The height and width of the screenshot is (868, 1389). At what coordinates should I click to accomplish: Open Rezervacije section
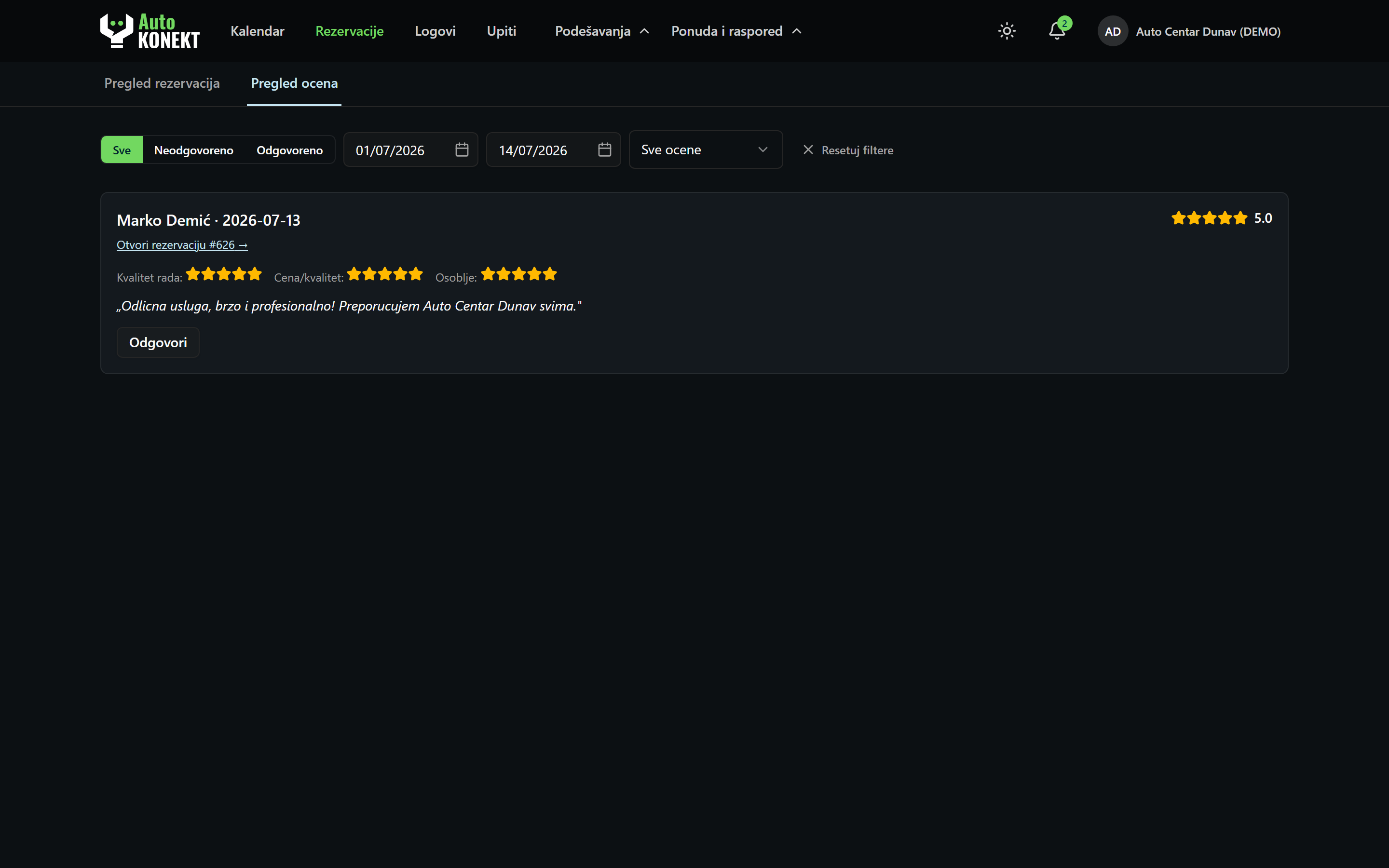coord(350,31)
